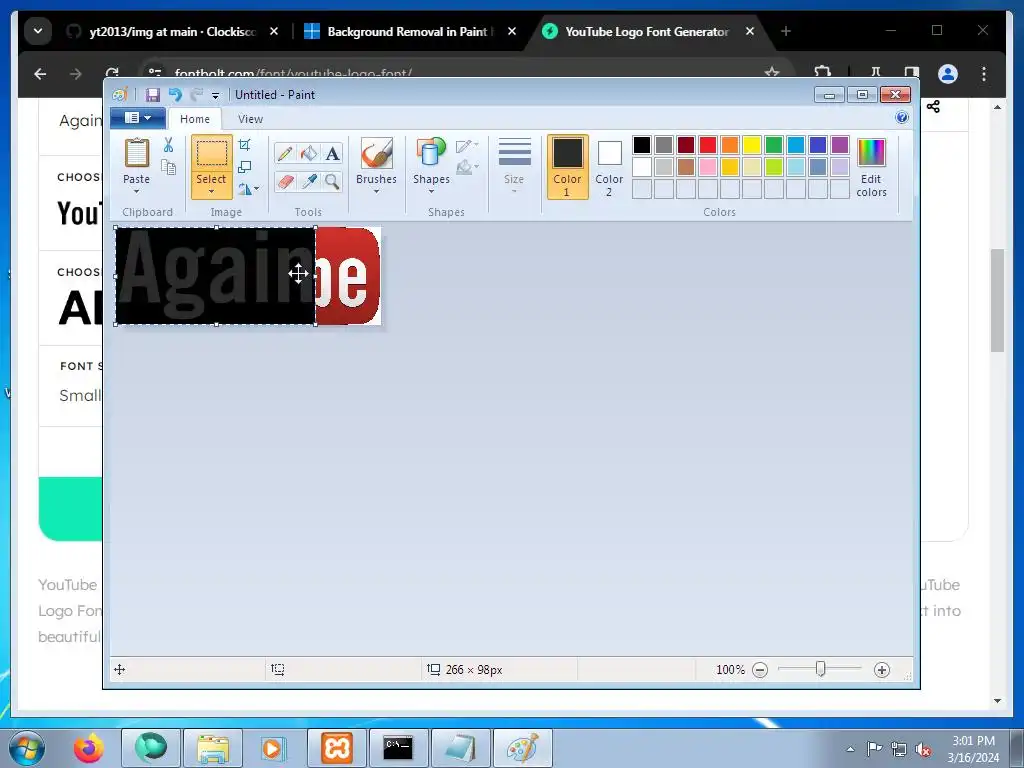The image size is (1024, 768).
Task: Click the Resize icon in Image group
Action: (245, 167)
